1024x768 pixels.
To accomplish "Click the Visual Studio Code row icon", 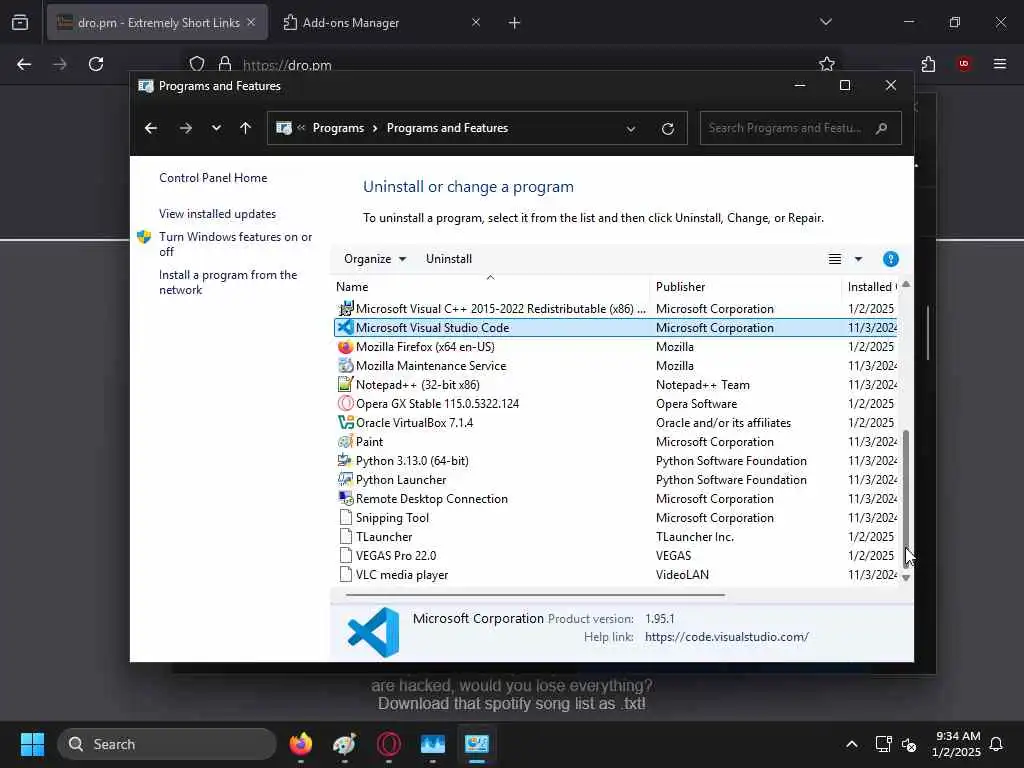I will 345,327.
